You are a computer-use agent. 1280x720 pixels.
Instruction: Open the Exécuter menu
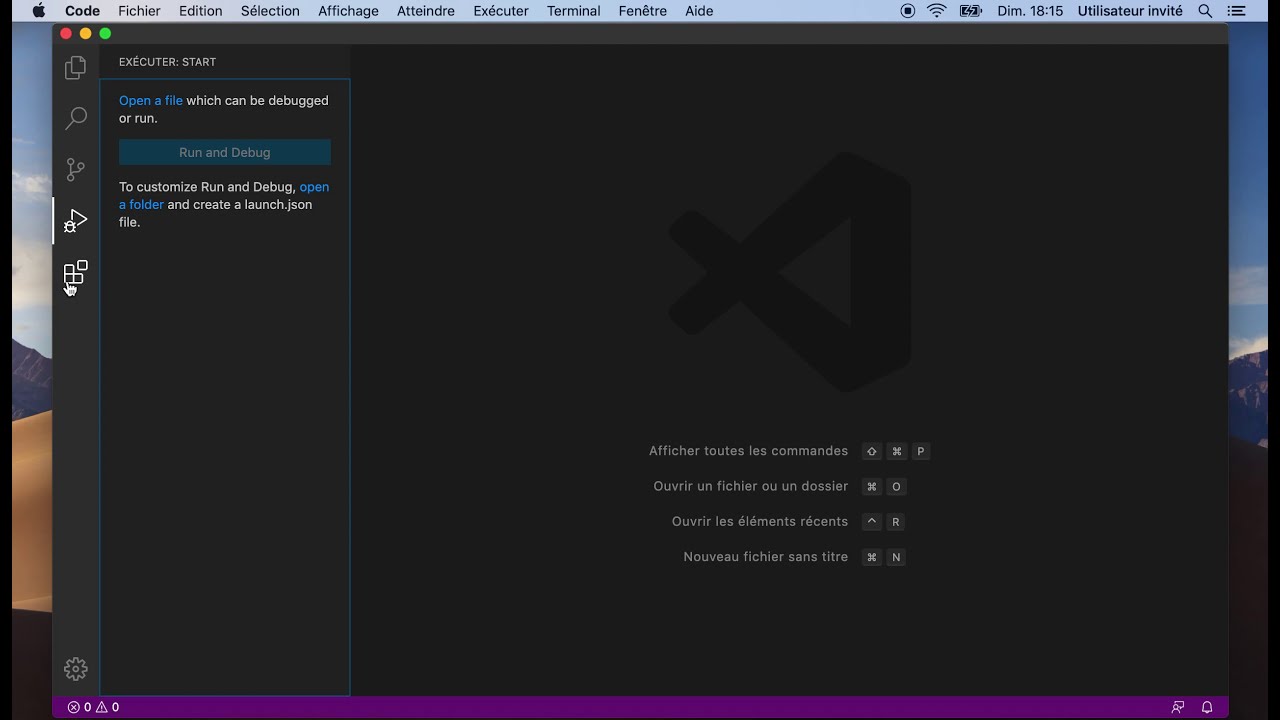501,11
